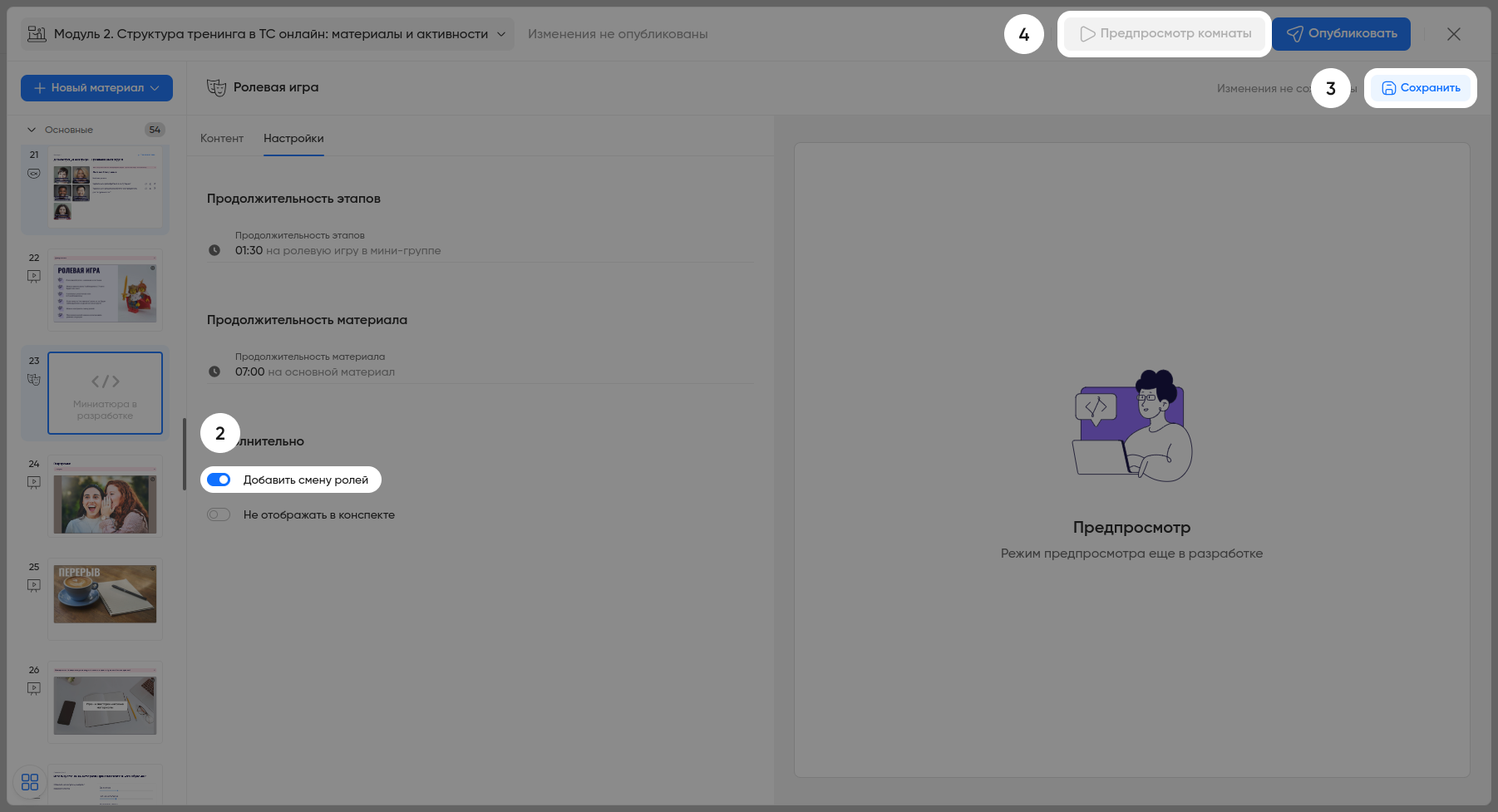Image resolution: width=1498 pixels, height=812 pixels.
Task: Open the Модуль 2 module title dropdown
Action: 267,34
